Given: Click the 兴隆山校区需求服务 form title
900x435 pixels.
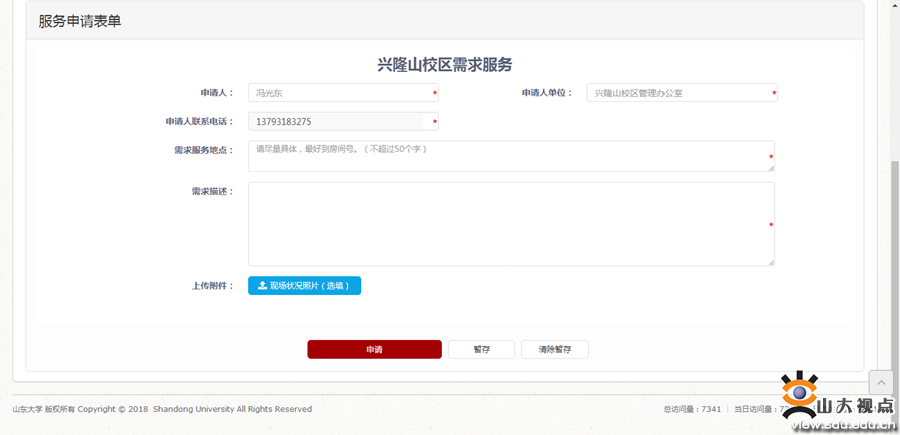Looking at the screenshot, I should (444, 65).
